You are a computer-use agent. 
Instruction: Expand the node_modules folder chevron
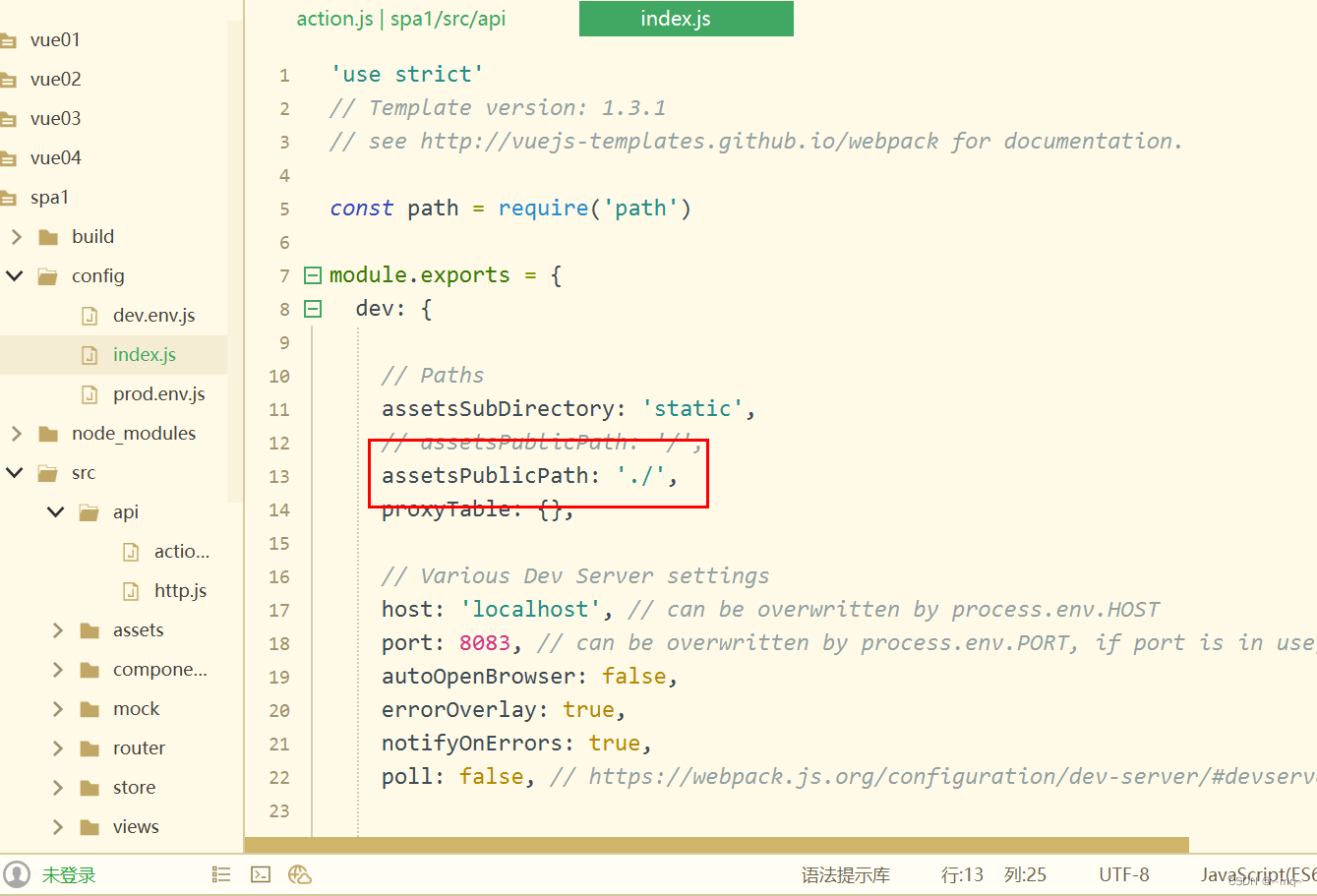click(16, 434)
